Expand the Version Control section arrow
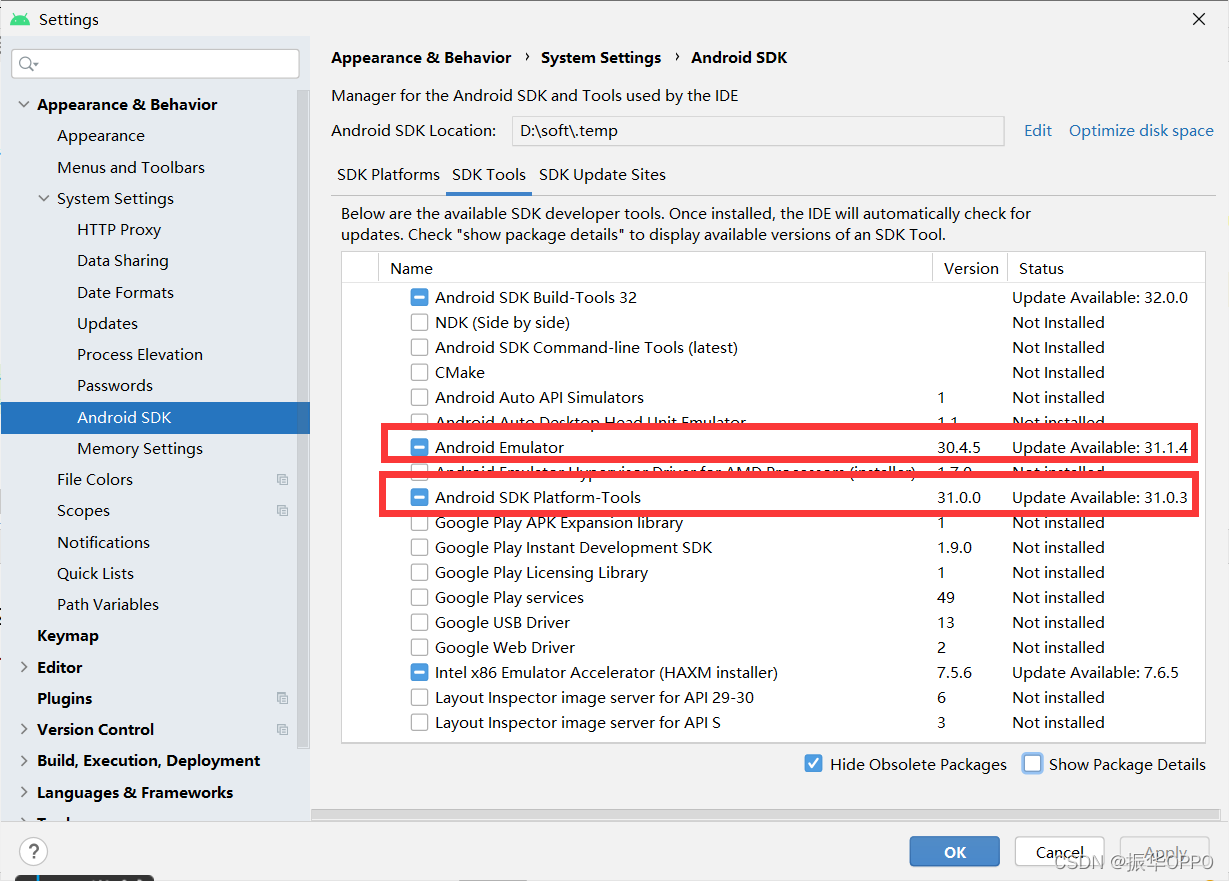Viewport: 1229px width, 881px height. 24,729
